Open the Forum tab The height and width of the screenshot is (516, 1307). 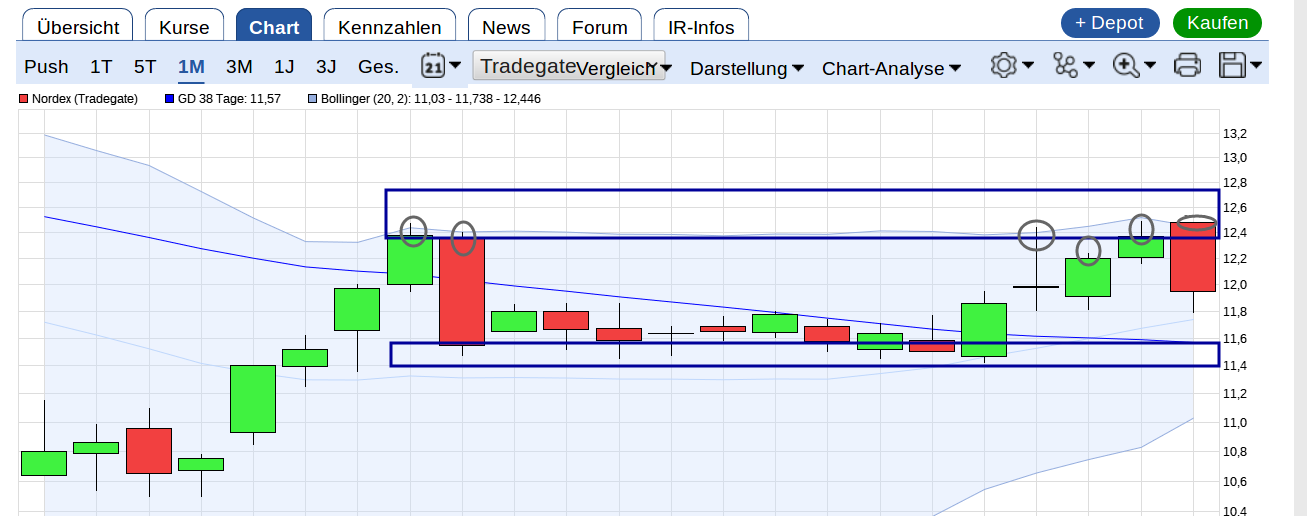[599, 26]
